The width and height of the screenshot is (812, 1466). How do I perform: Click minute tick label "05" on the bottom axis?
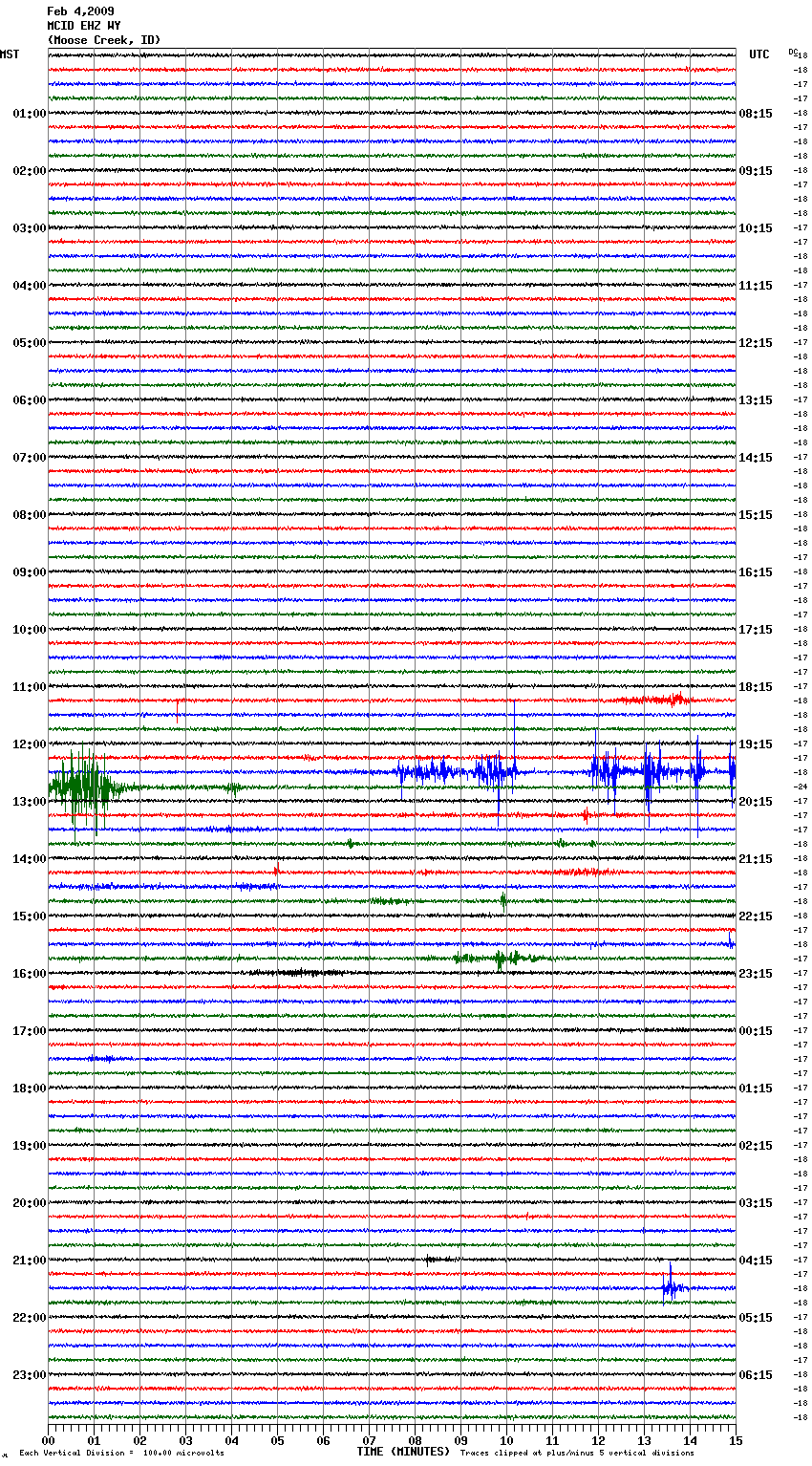pyautogui.click(x=278, y=1440)
